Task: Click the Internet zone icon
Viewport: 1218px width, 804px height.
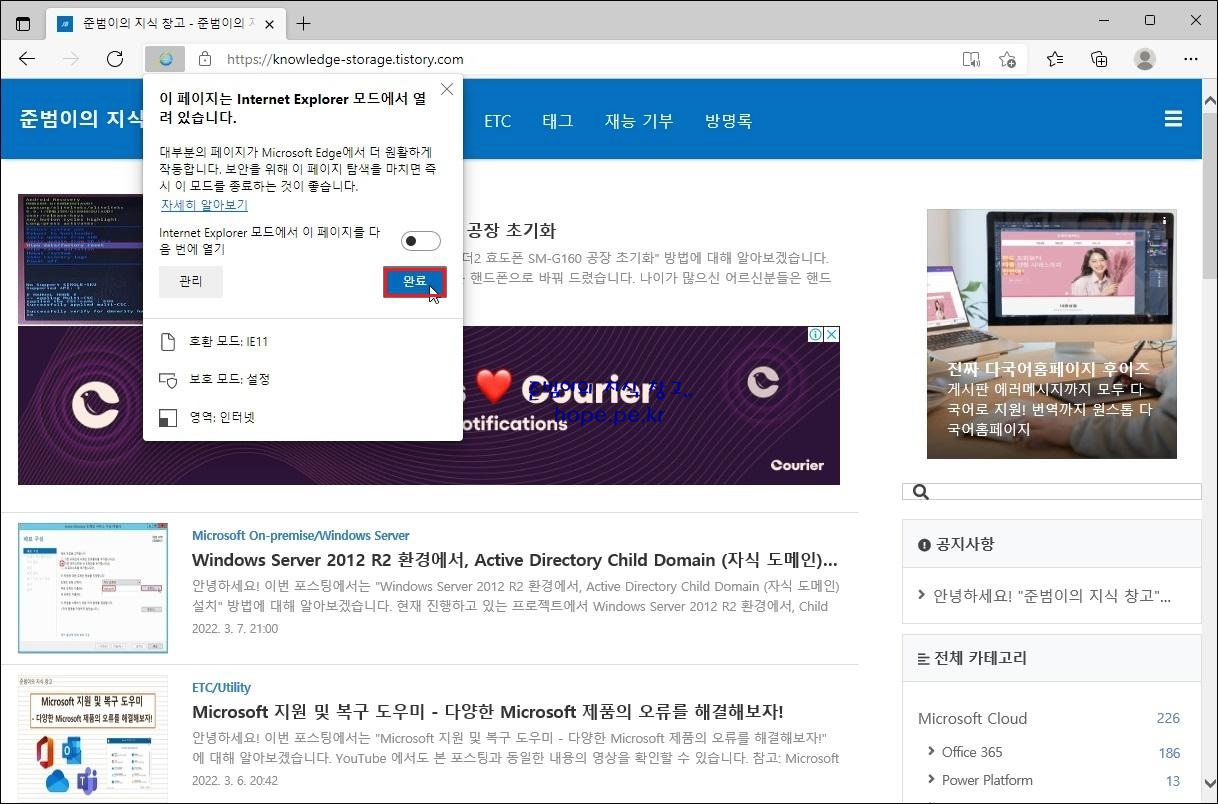Action: (x=168, y=417)
